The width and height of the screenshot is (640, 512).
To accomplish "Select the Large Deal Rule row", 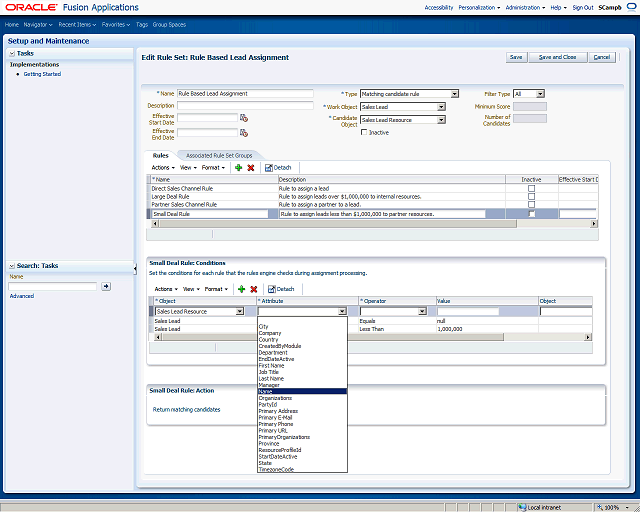I will (x=371, y=196).
